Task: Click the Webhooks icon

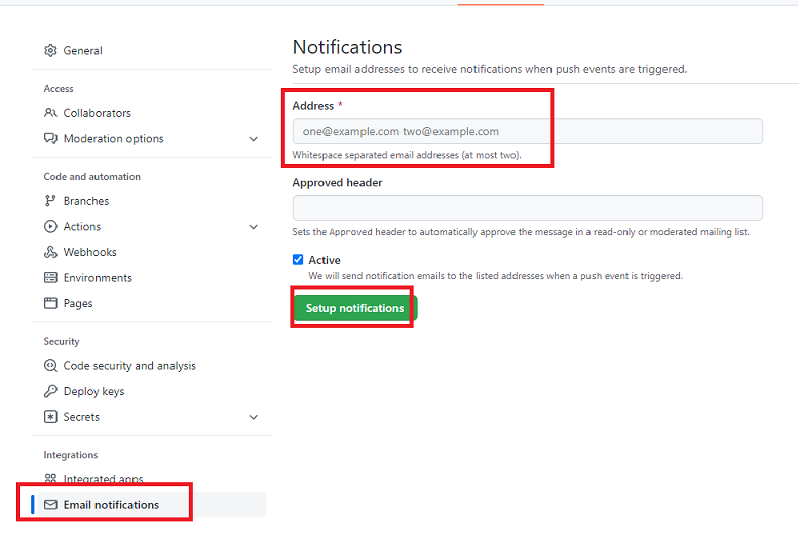Action: 50,252
